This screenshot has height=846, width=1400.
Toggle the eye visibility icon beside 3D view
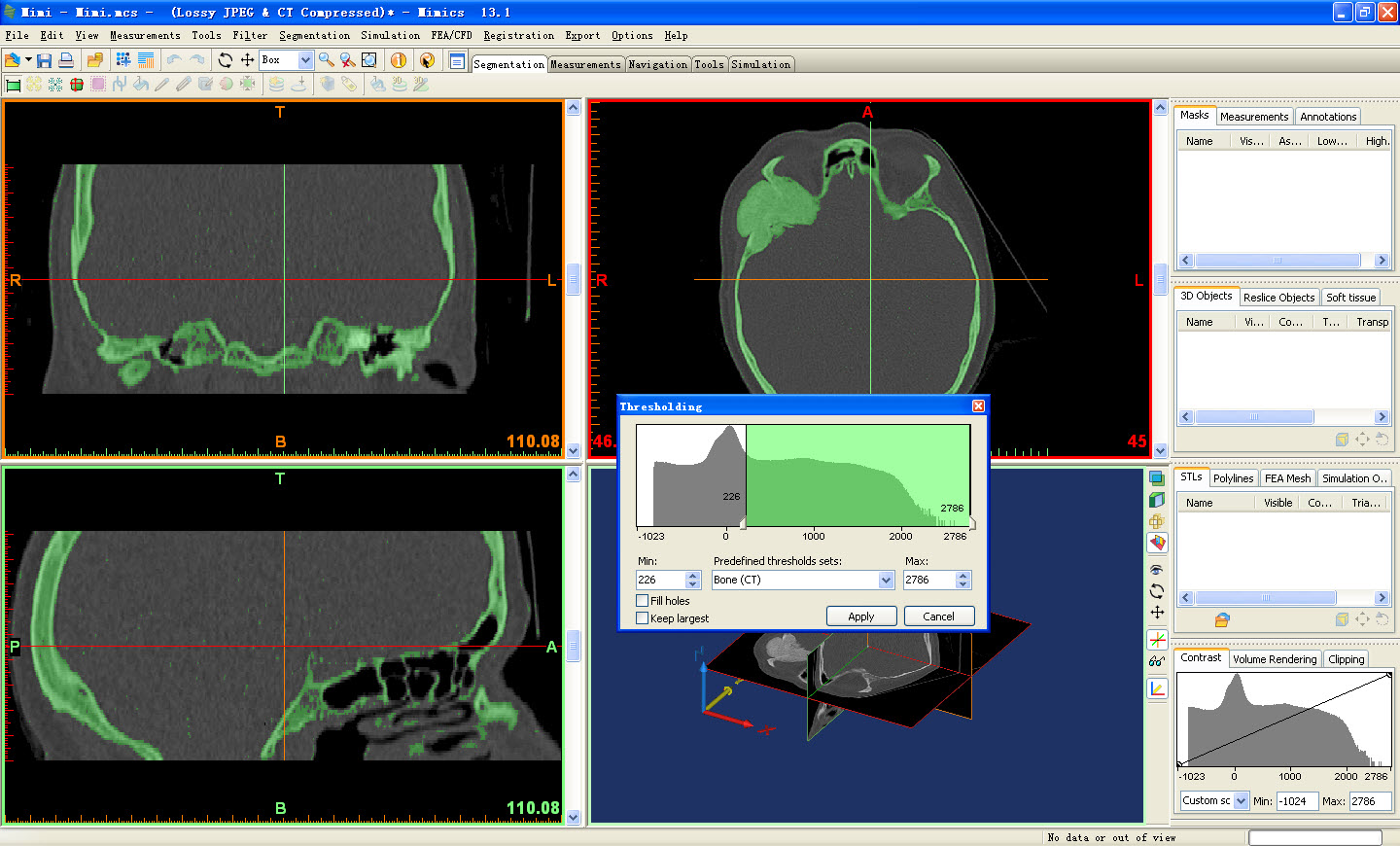tap(1157, 570)
